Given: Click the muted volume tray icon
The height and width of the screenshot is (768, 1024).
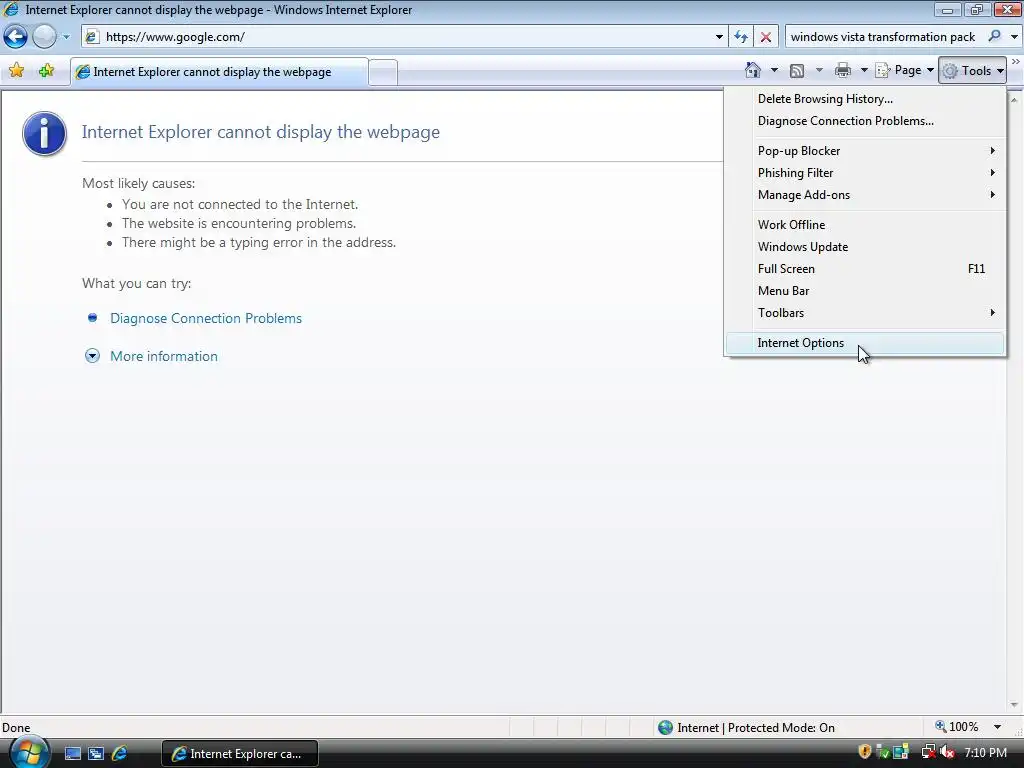Looking at the screenshot, I should (x=947, y=752).
